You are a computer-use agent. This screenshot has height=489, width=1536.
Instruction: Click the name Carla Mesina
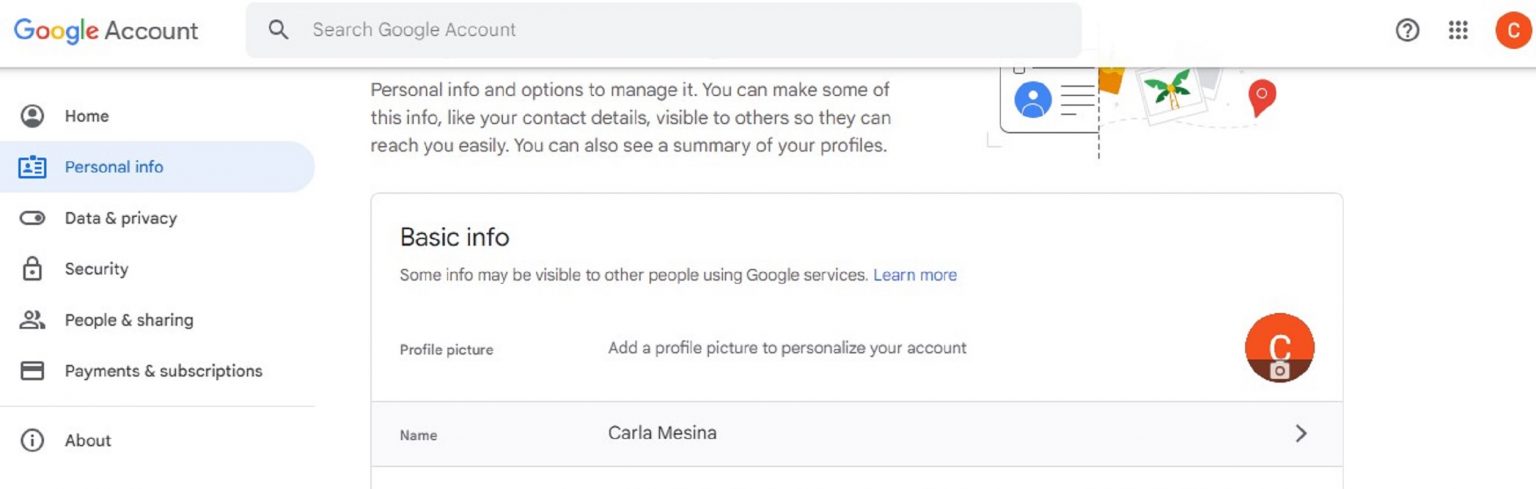tap(662, 433)
